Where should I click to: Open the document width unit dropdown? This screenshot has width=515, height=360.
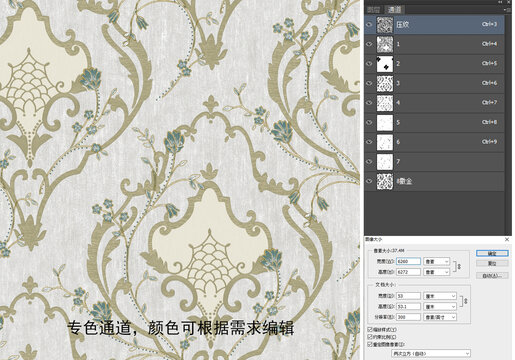(440, 296)
